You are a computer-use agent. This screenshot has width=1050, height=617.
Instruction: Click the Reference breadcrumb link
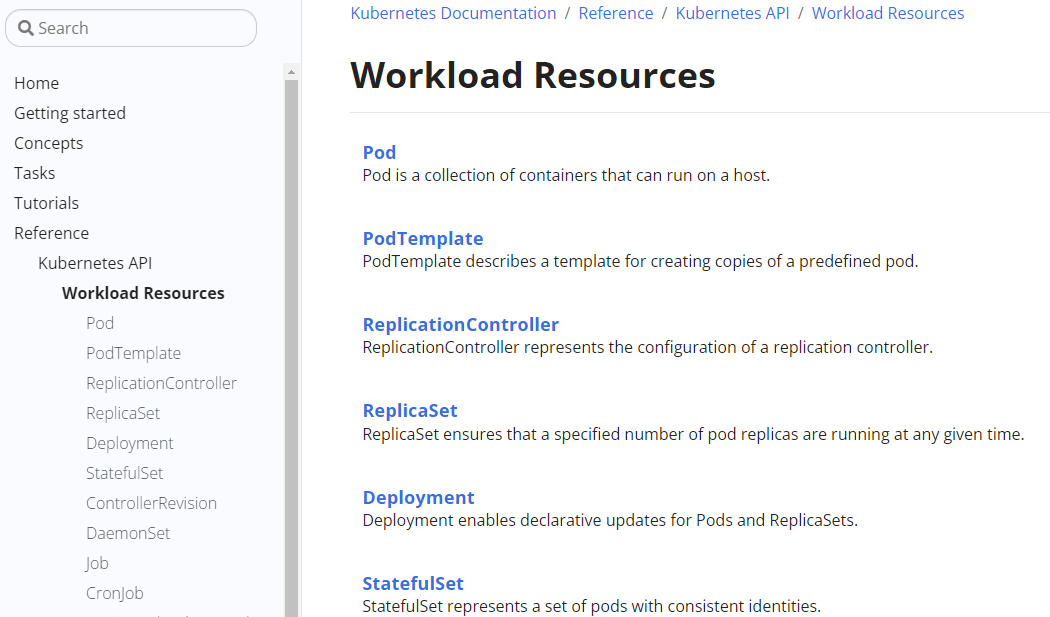coord(616,13)
